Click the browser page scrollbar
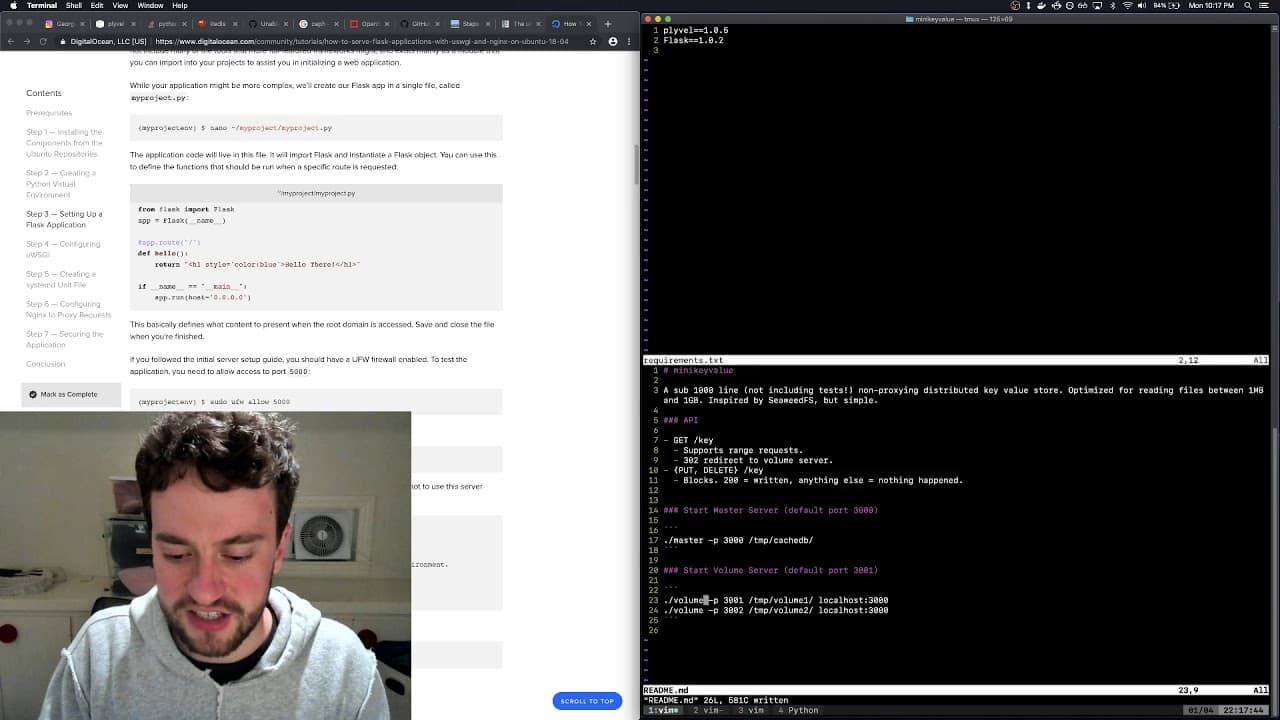This screenshot has height=720, width=1280. click(x=636, y=165)
